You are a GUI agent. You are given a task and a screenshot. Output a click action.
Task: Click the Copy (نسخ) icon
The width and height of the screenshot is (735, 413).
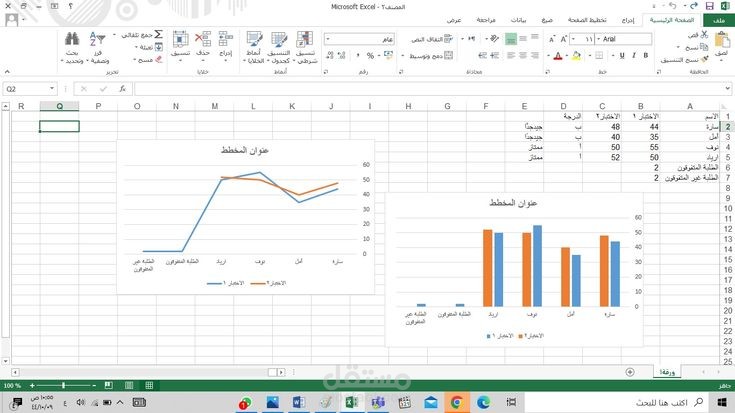704,47
